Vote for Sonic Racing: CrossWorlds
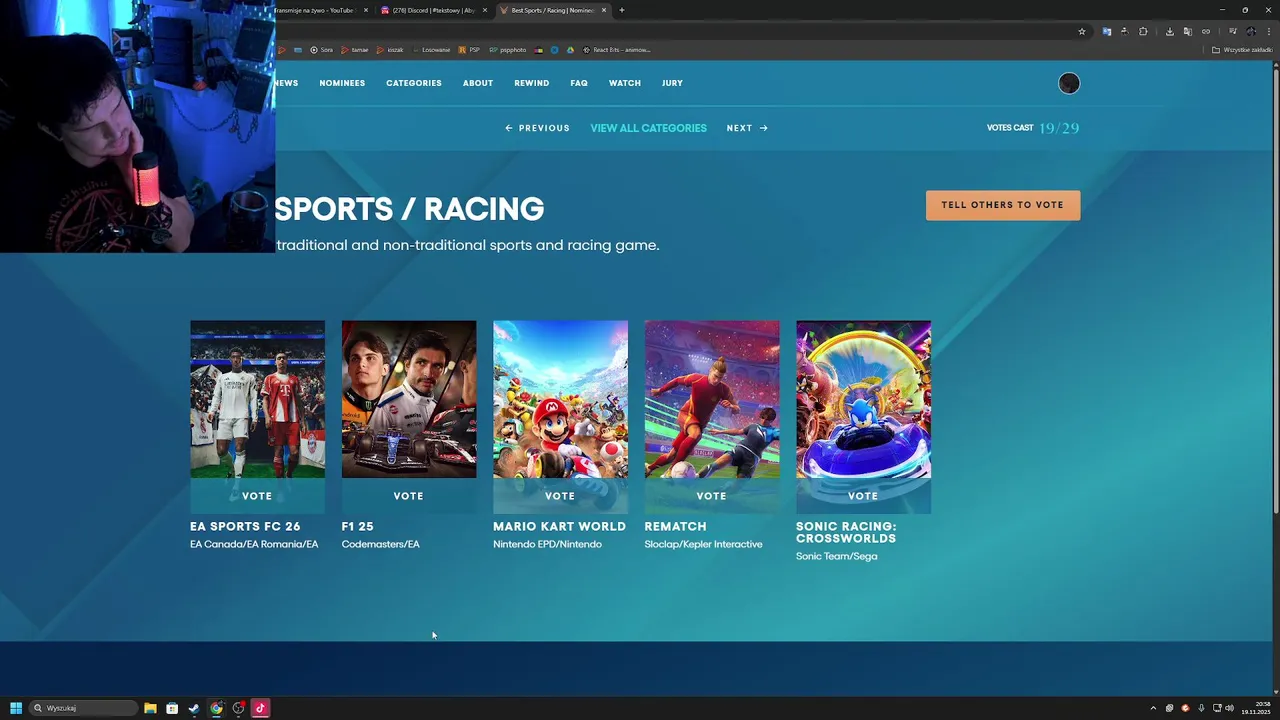This screenshot has width=1280, height=720. point(863,496)
